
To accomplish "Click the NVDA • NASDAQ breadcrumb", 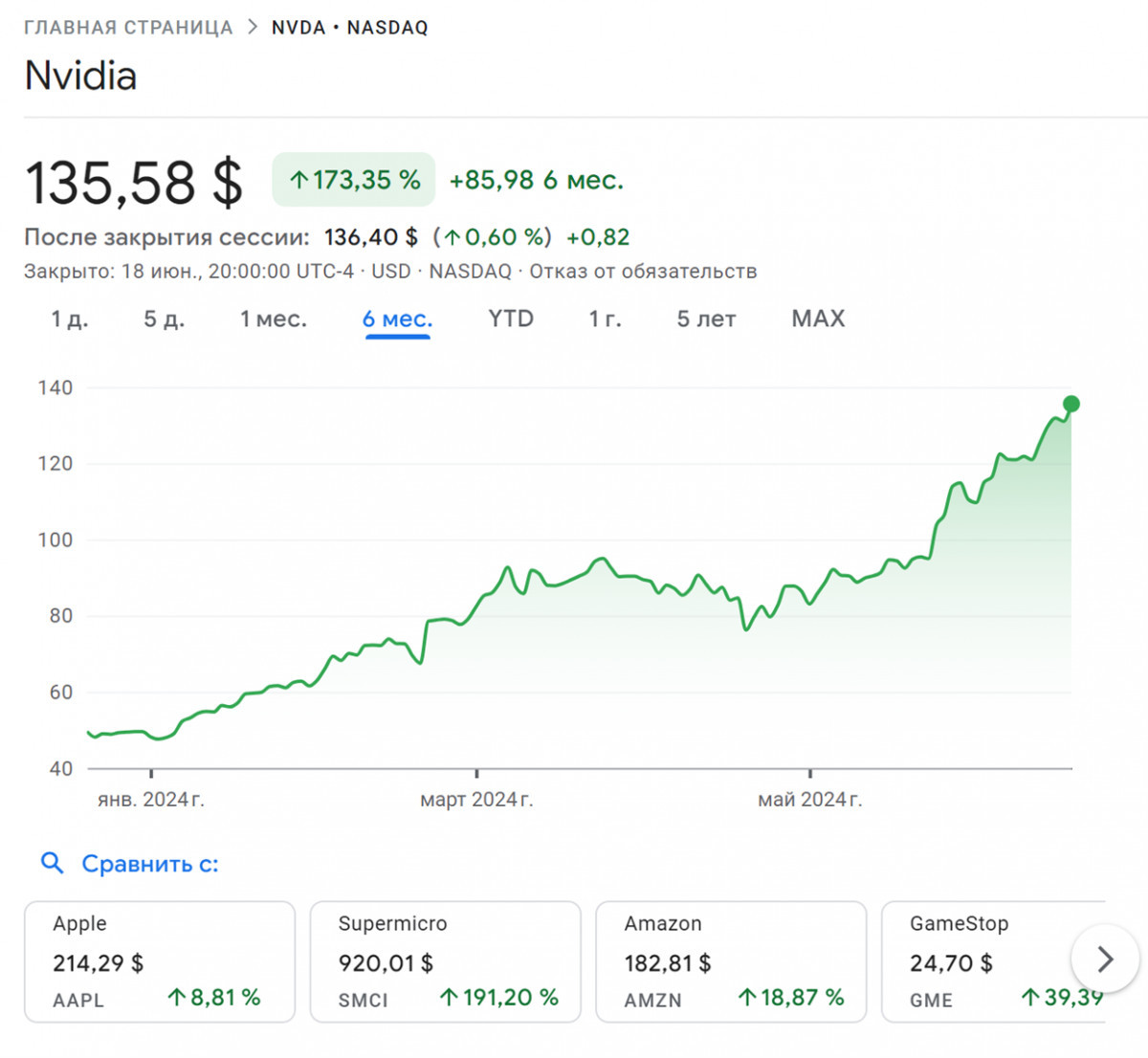I will (x=349, y=28).
